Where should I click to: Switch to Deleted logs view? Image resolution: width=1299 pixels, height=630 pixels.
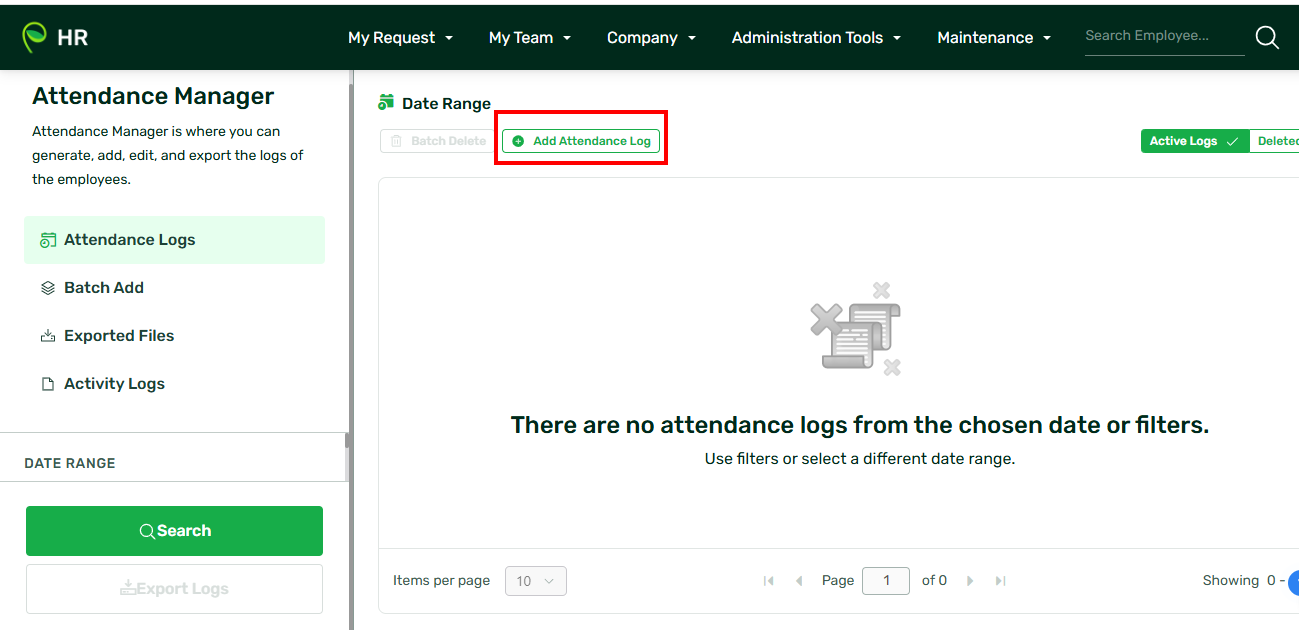(1275, 141)
